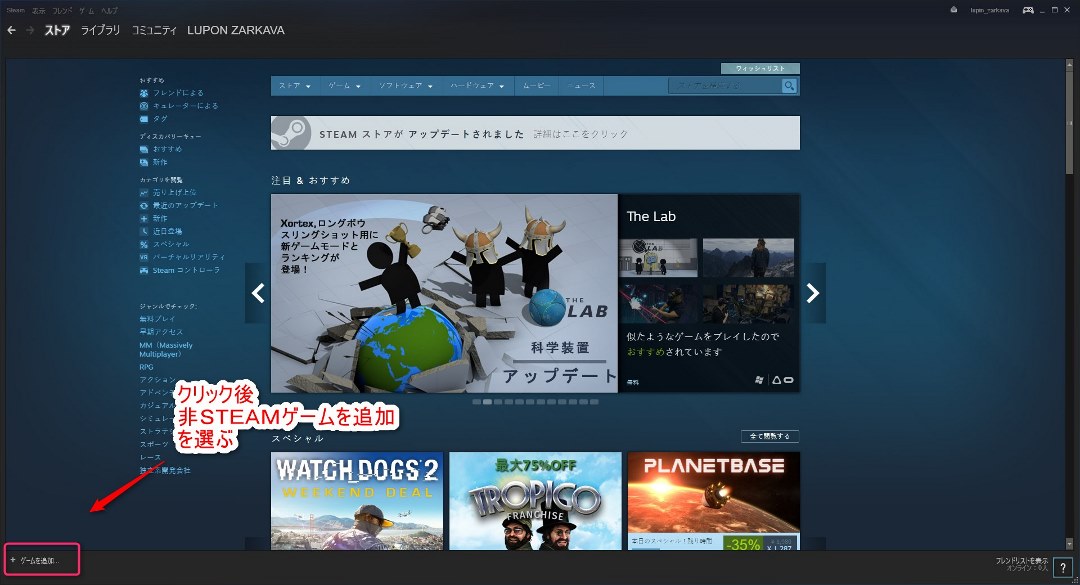Expand the ハードウェア dropdown
Image resolution: width=1080 pixels, height=585 pixels.
477,85
